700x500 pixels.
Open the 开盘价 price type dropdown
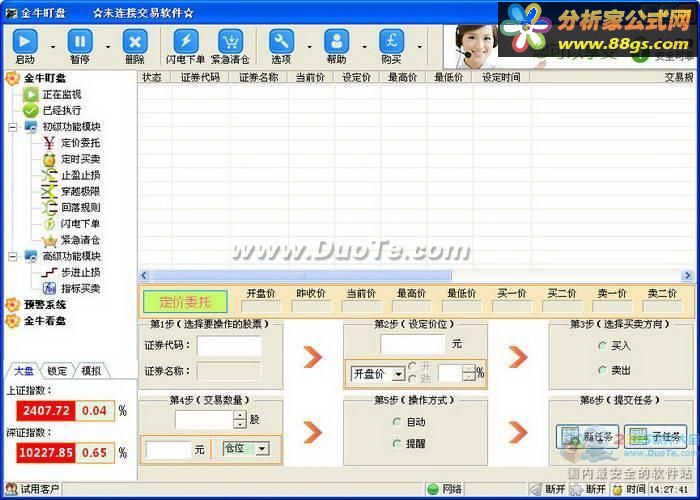[398, 374]
